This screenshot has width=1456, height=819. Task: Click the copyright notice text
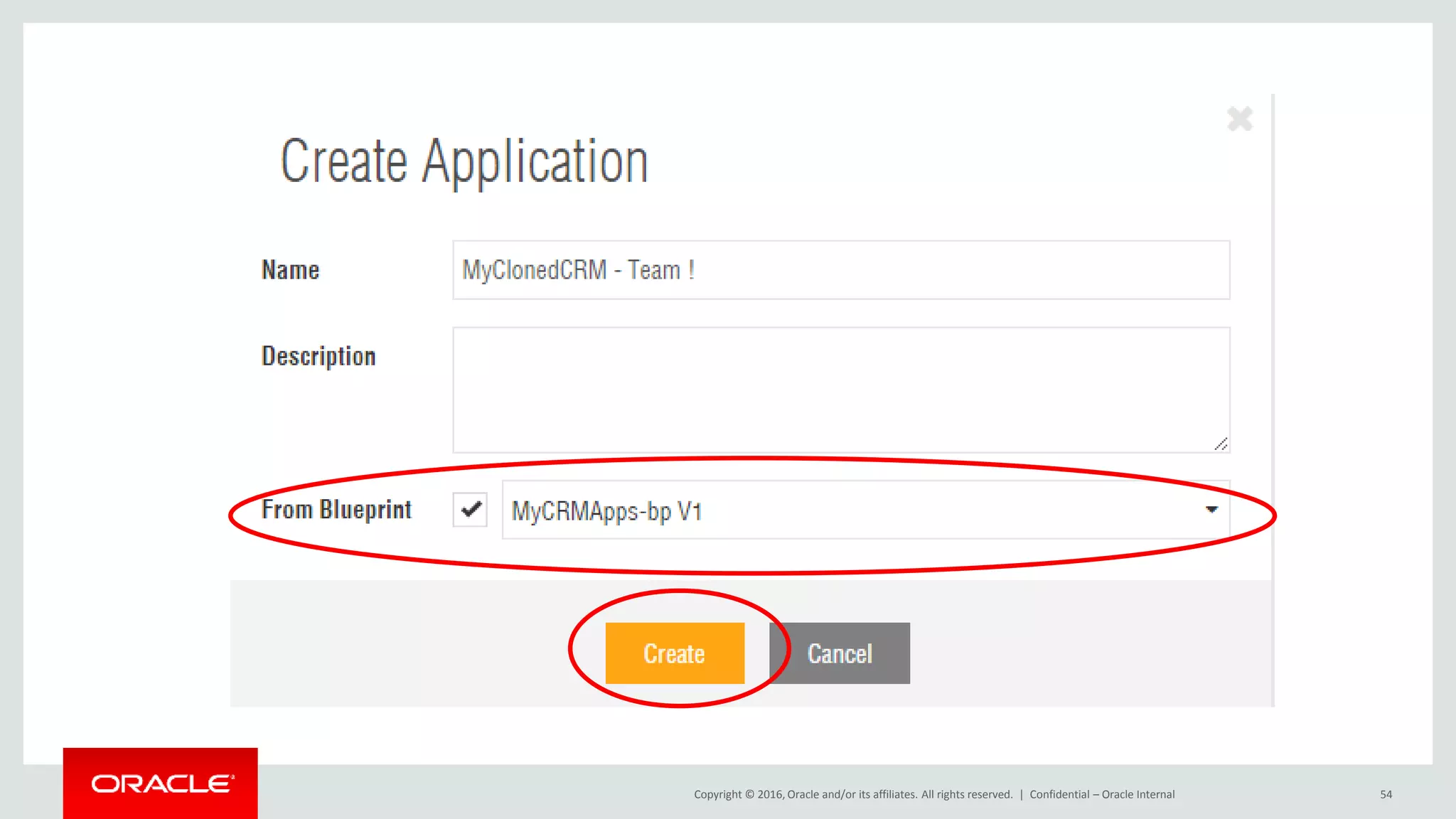point(852,794)
